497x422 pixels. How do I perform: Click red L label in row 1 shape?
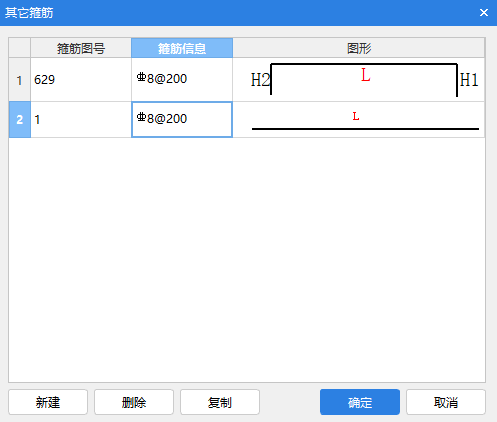click(x=366, y=75)
